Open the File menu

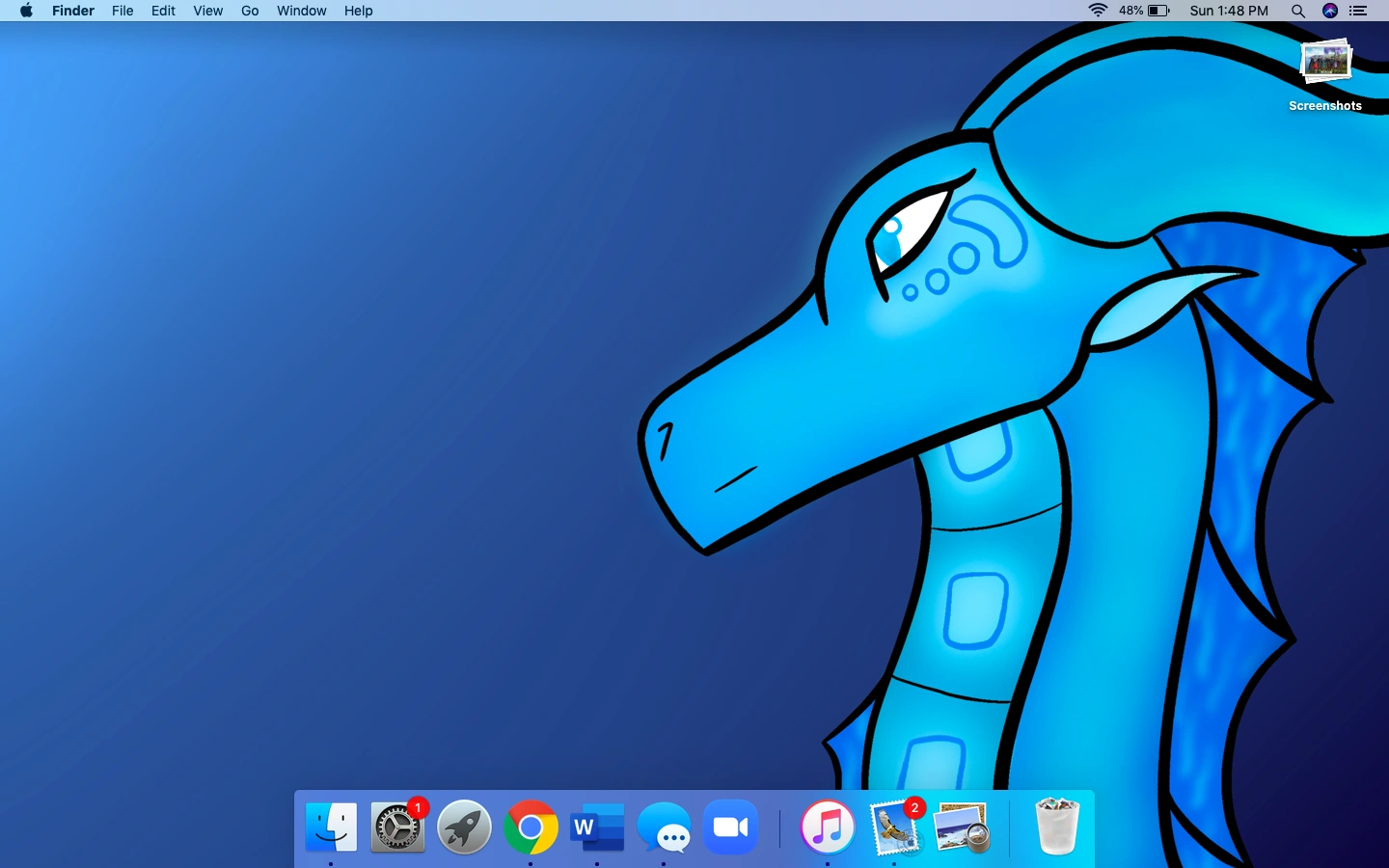click(123, 11)
